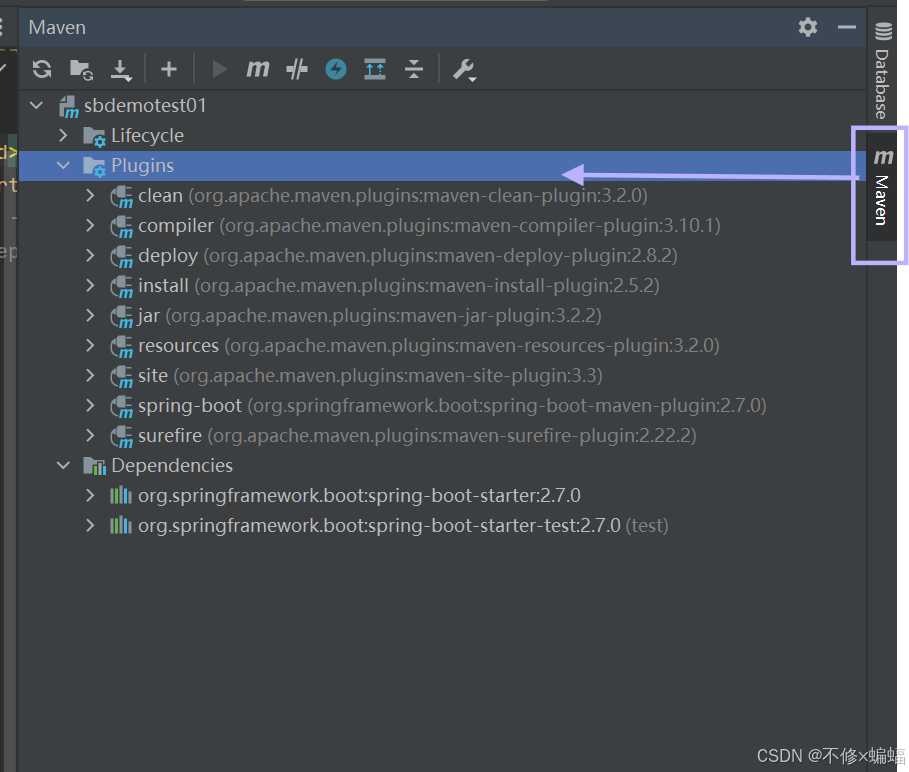
Task: Click the spring-boot plugin icon
Action: (x=122, y=407)
